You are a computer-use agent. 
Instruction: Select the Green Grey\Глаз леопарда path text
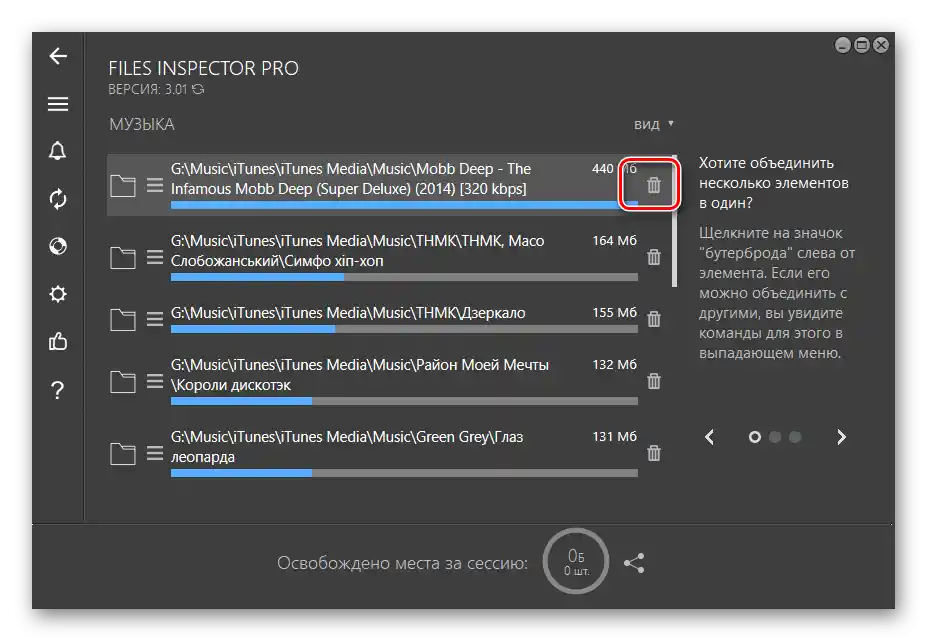tap(347, 447)
